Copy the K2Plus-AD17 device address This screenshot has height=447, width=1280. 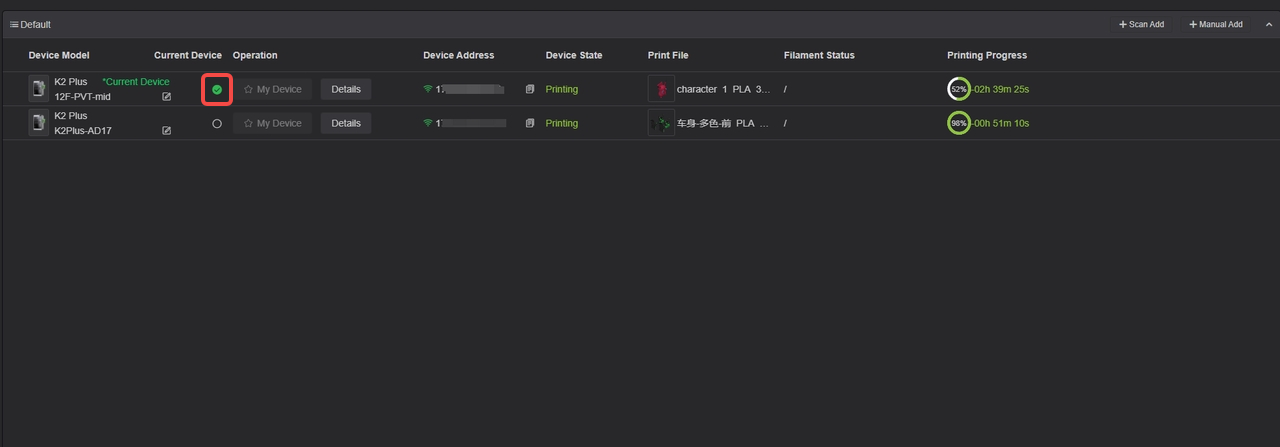[x=530, y=123]
